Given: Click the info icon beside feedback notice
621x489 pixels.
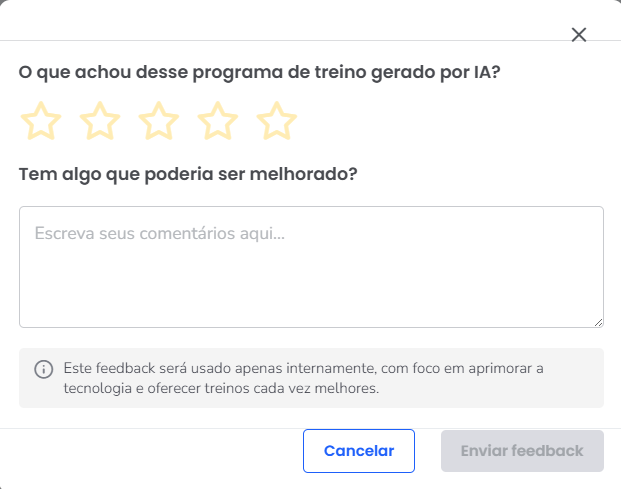Looking at the screenshot, I should click(44, 369).
